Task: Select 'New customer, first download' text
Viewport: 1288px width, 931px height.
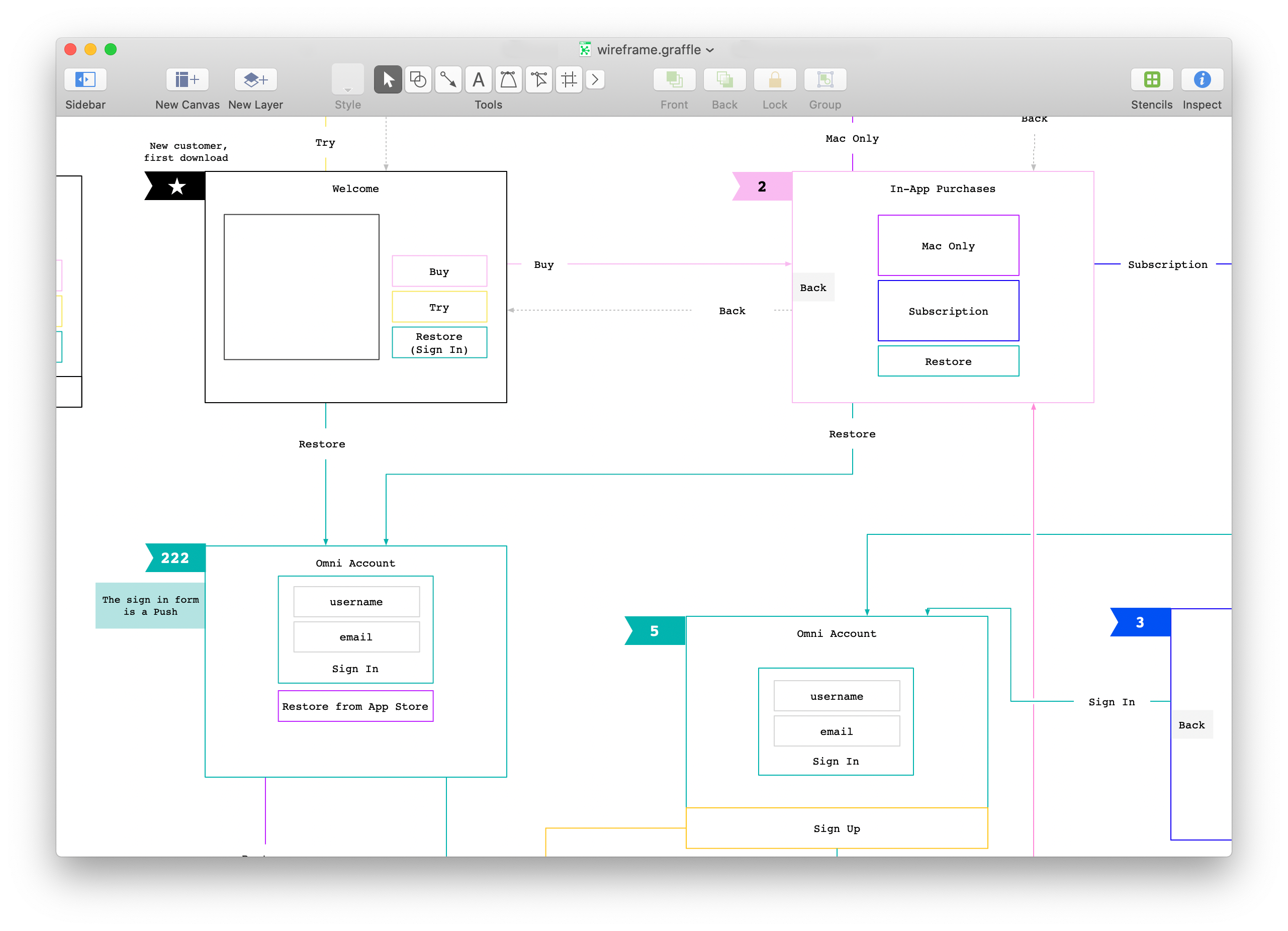Action: (187, 152)
